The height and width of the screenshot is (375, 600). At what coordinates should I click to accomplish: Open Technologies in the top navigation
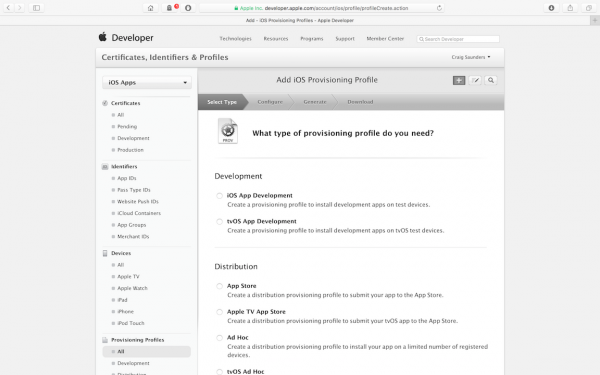tap(235, 39)
